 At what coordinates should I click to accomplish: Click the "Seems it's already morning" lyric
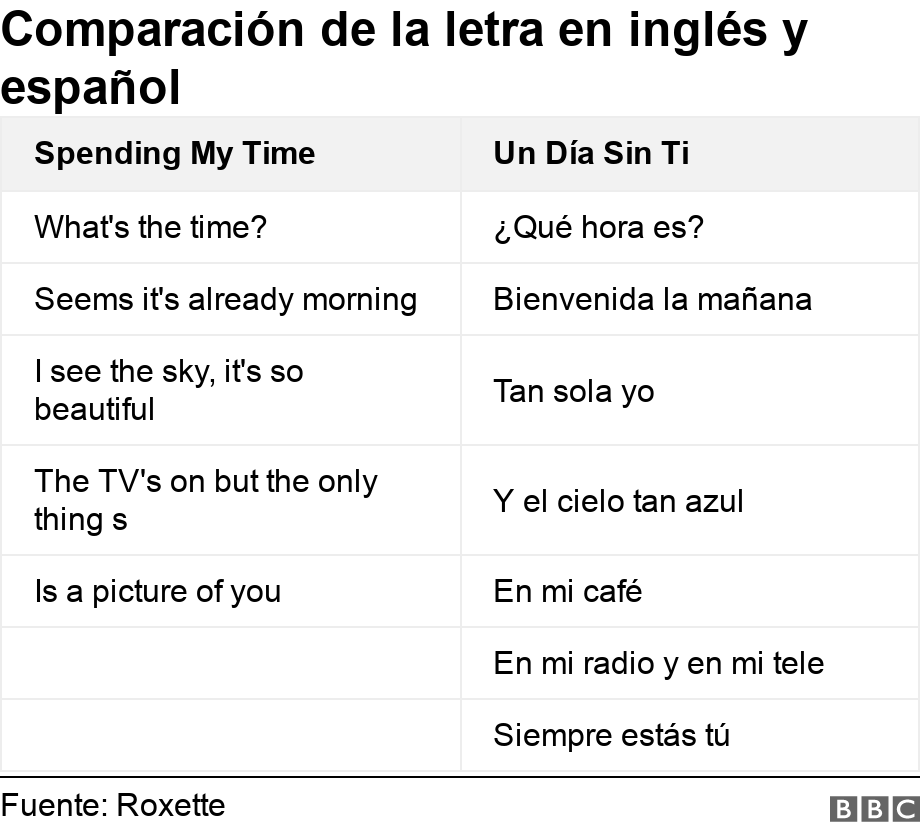[x=226, y=300]
